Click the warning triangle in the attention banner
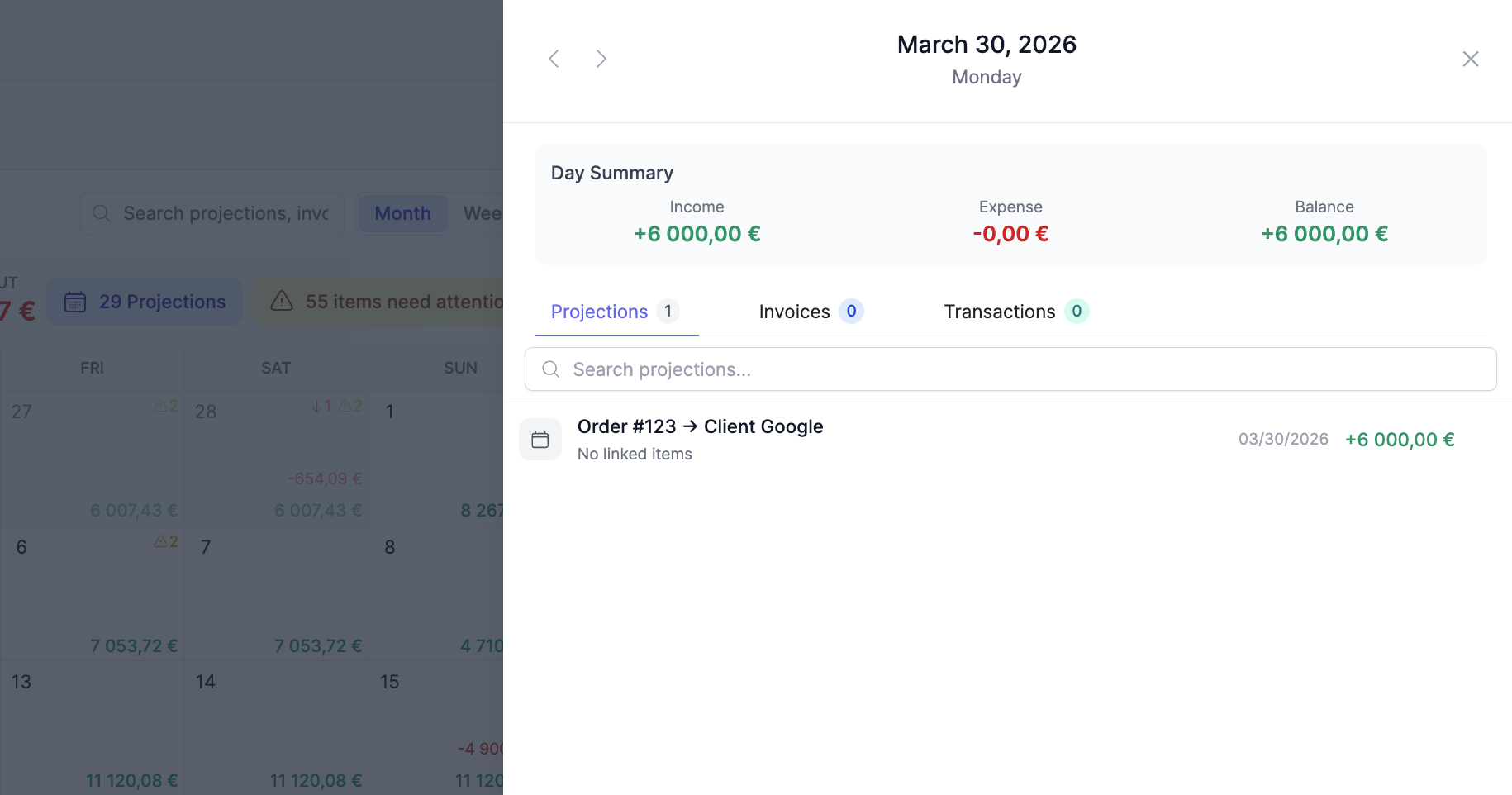Screen dimensions: 1512x795 tap(281, 302)
